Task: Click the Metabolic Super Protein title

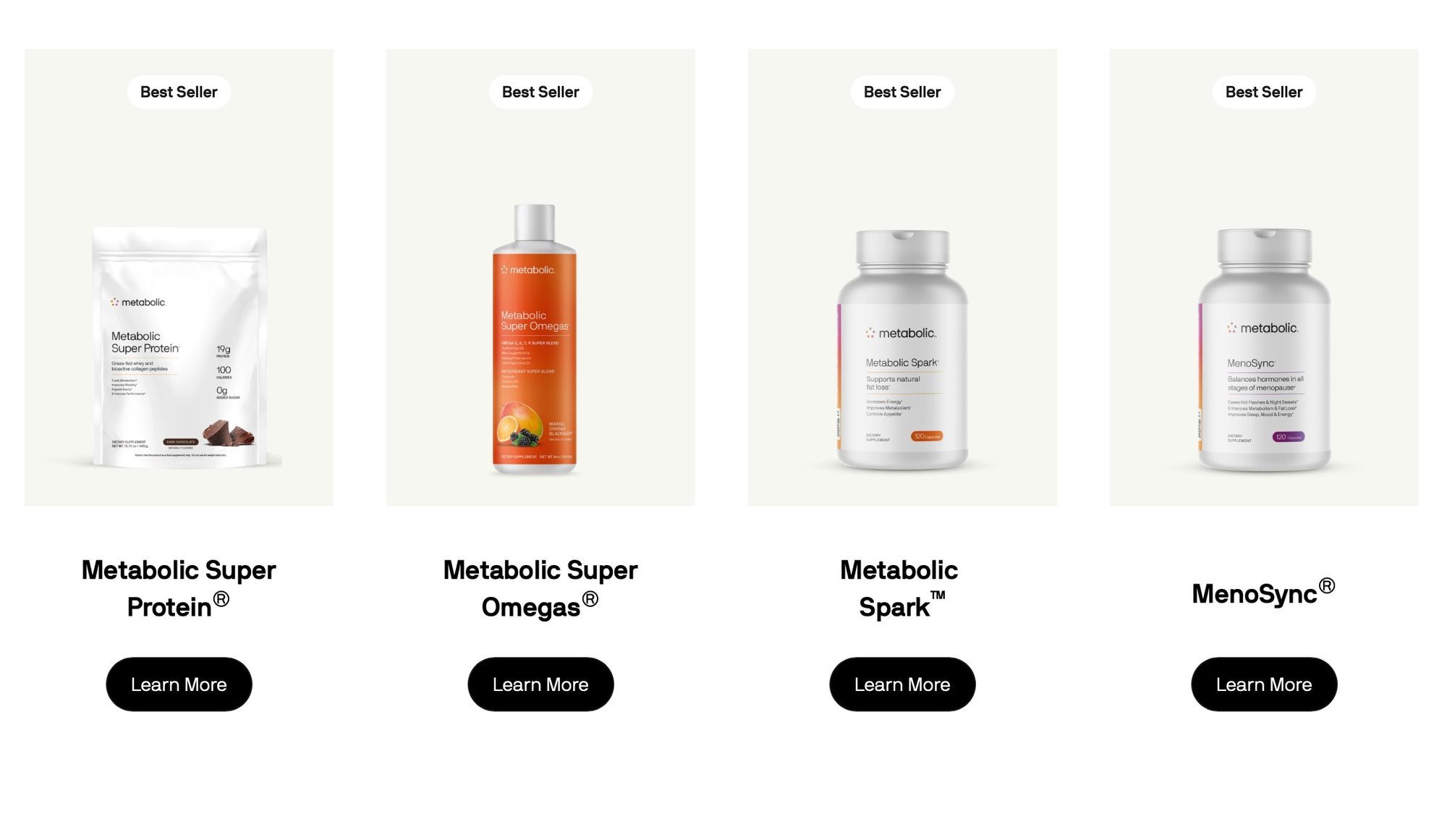Action: coord(179,588)
